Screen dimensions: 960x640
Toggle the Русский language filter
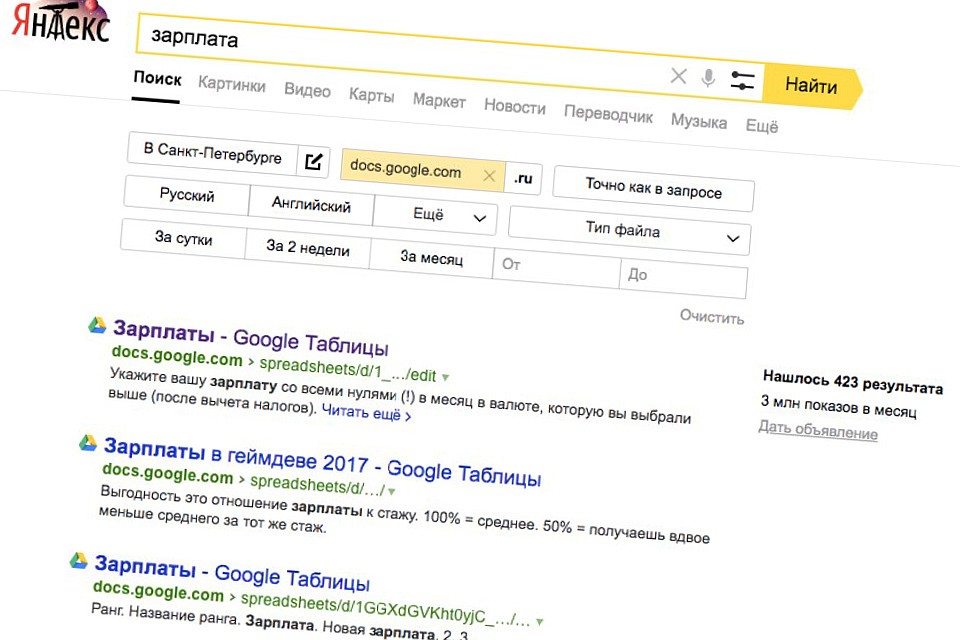(x=187, y=195)
